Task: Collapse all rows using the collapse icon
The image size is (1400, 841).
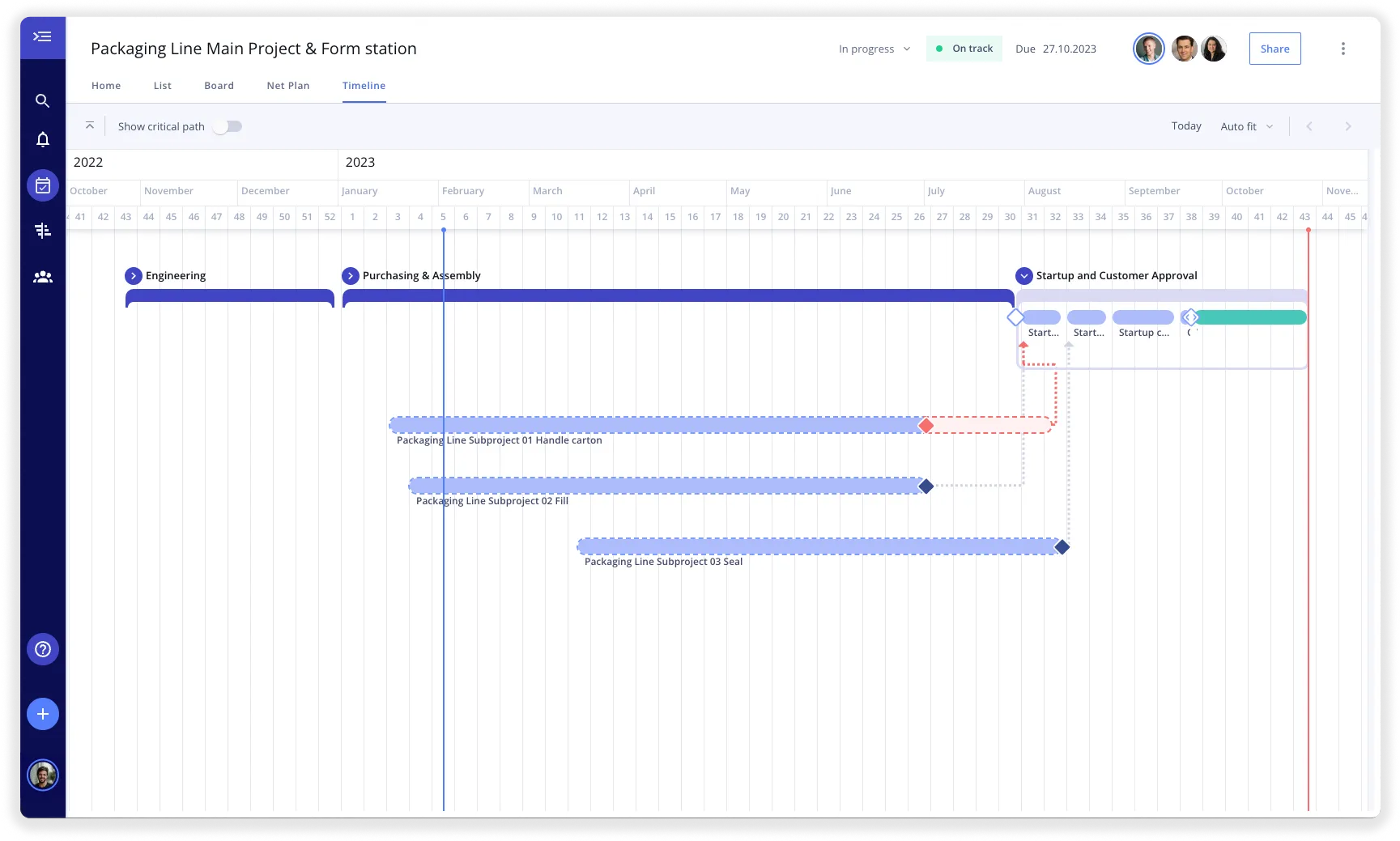Action: point(89,125)
